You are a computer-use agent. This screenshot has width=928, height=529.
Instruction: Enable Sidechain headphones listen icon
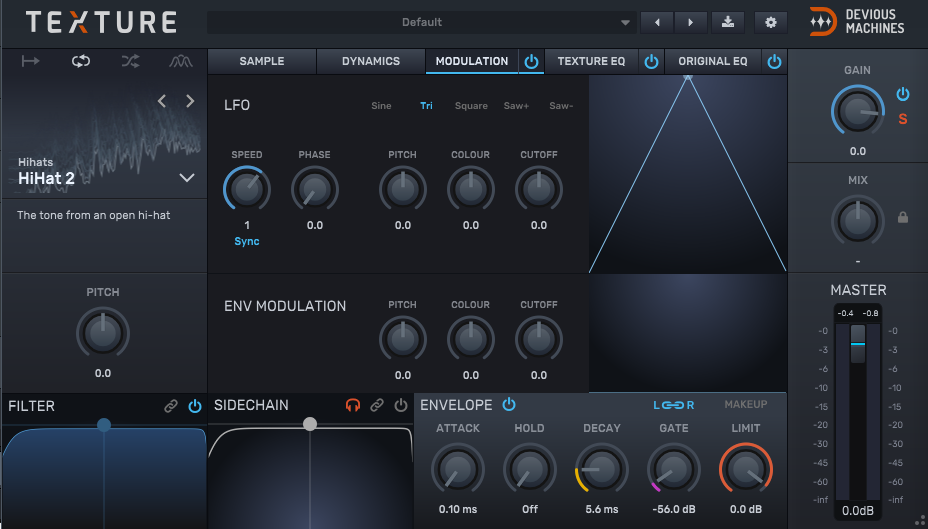353,405
